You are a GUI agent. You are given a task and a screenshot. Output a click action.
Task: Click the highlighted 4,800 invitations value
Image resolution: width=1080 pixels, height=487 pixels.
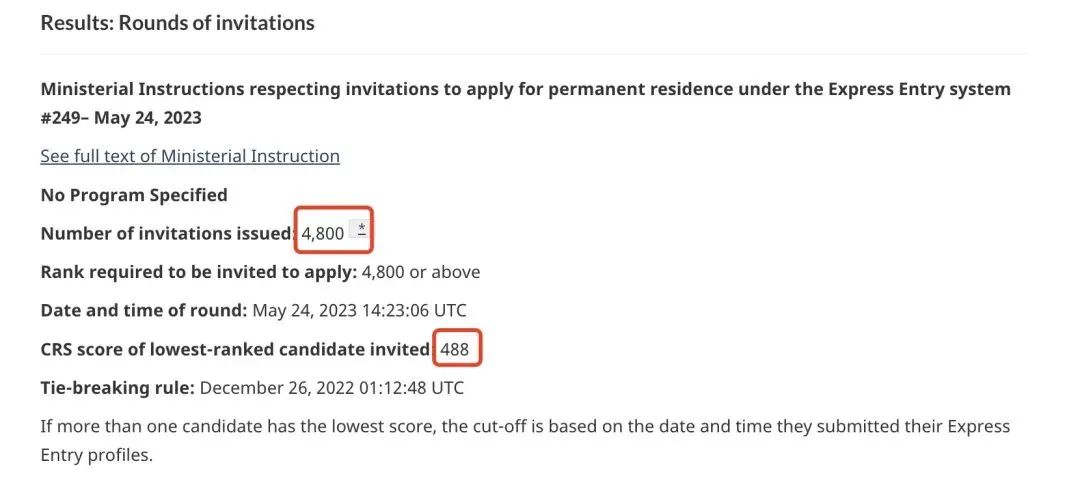click(x=323, y=234)
